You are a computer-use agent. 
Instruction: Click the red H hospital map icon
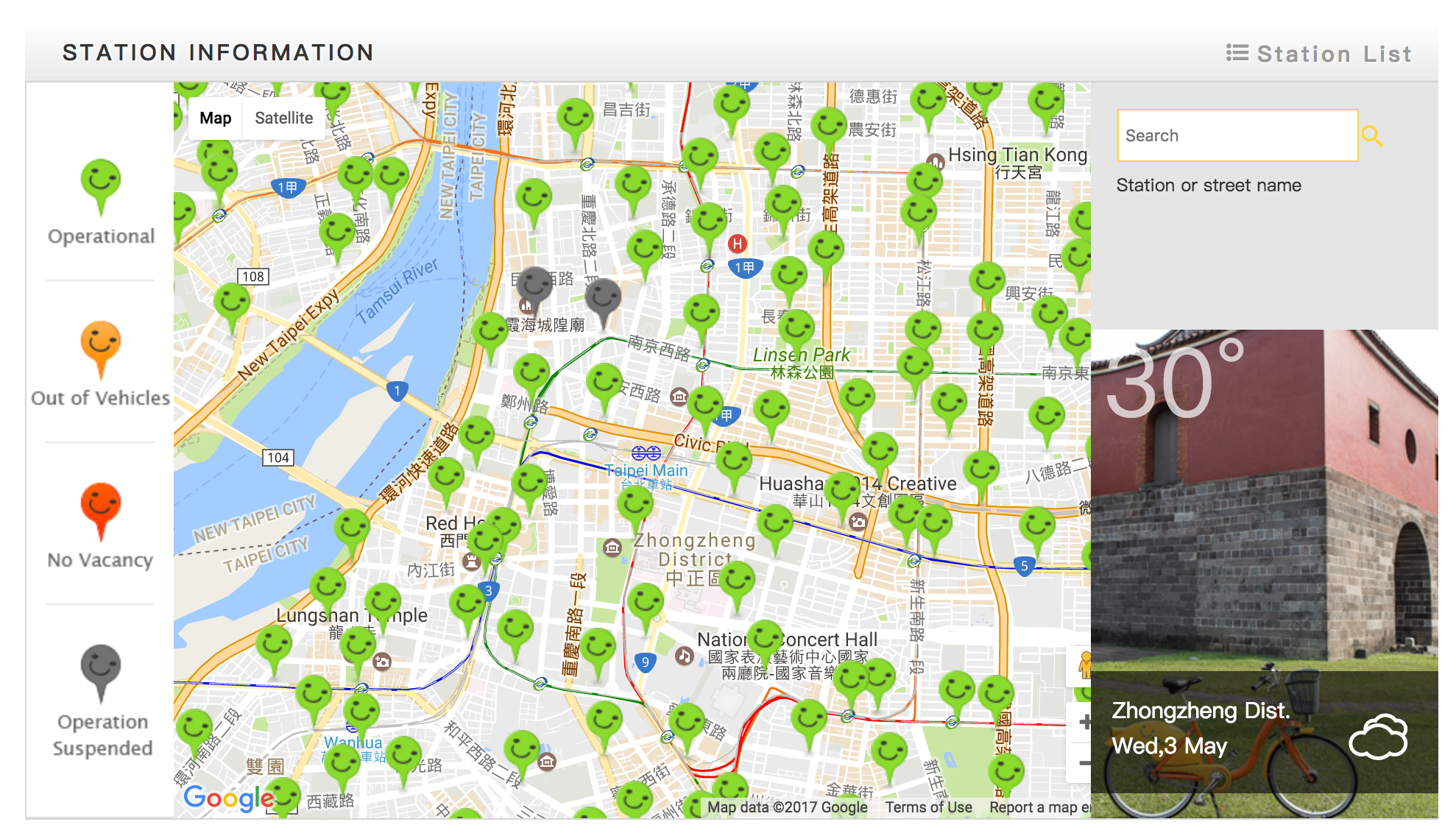click(x=737, y=244)
